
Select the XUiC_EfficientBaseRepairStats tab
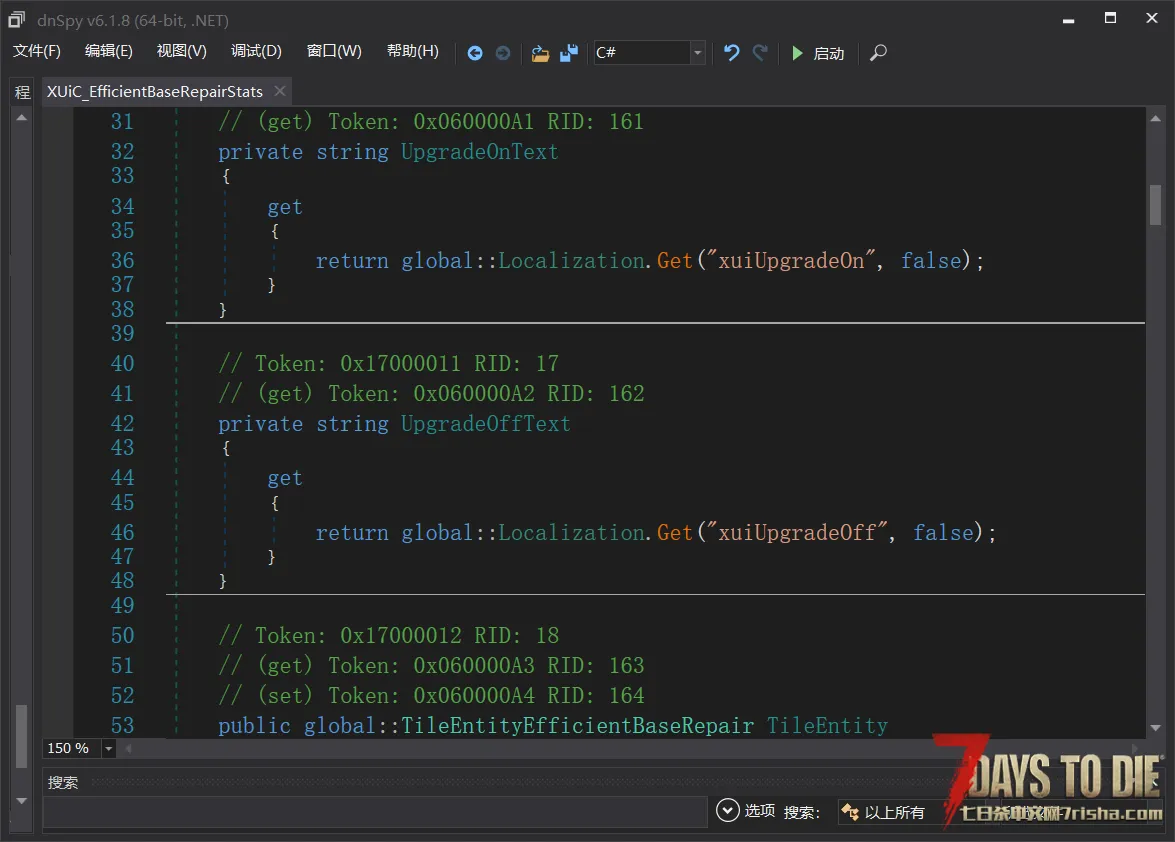(155, 91)
